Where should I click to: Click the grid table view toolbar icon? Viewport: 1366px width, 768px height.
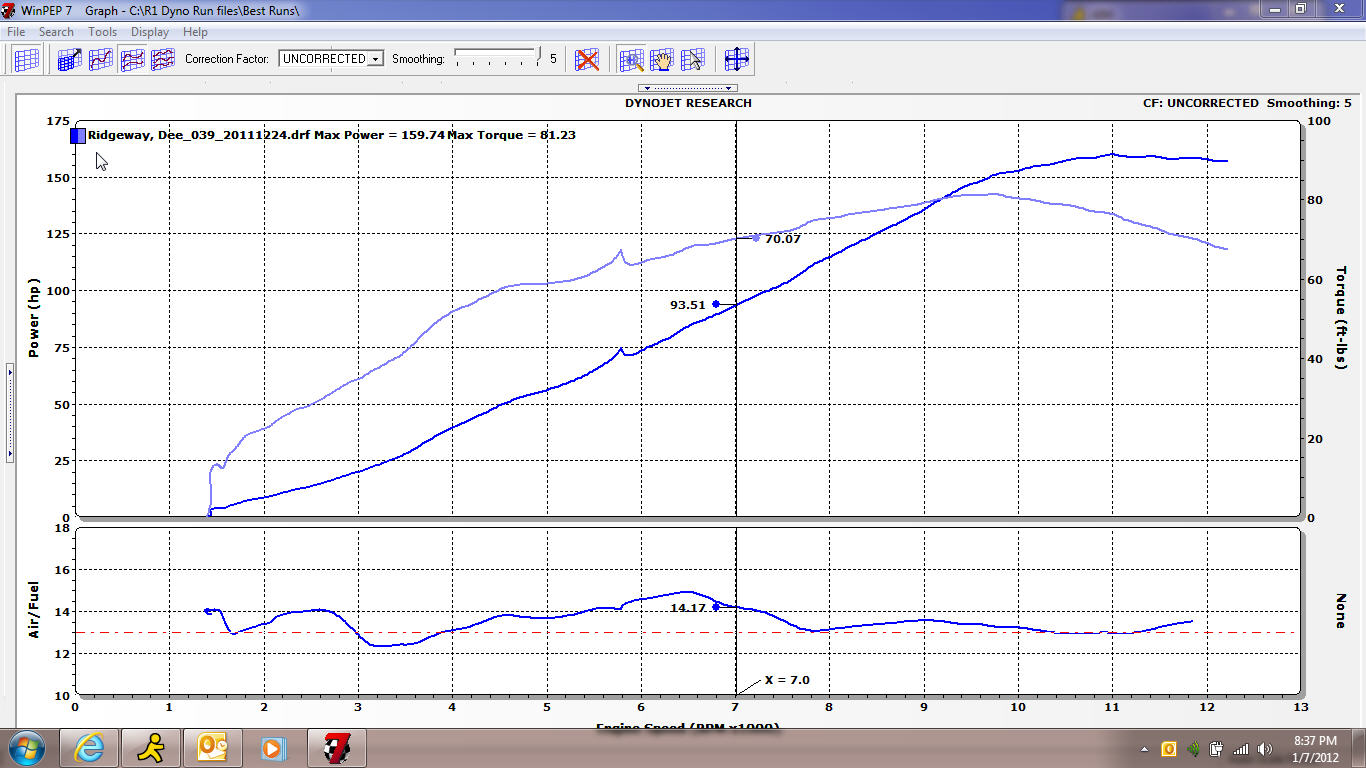26,59
